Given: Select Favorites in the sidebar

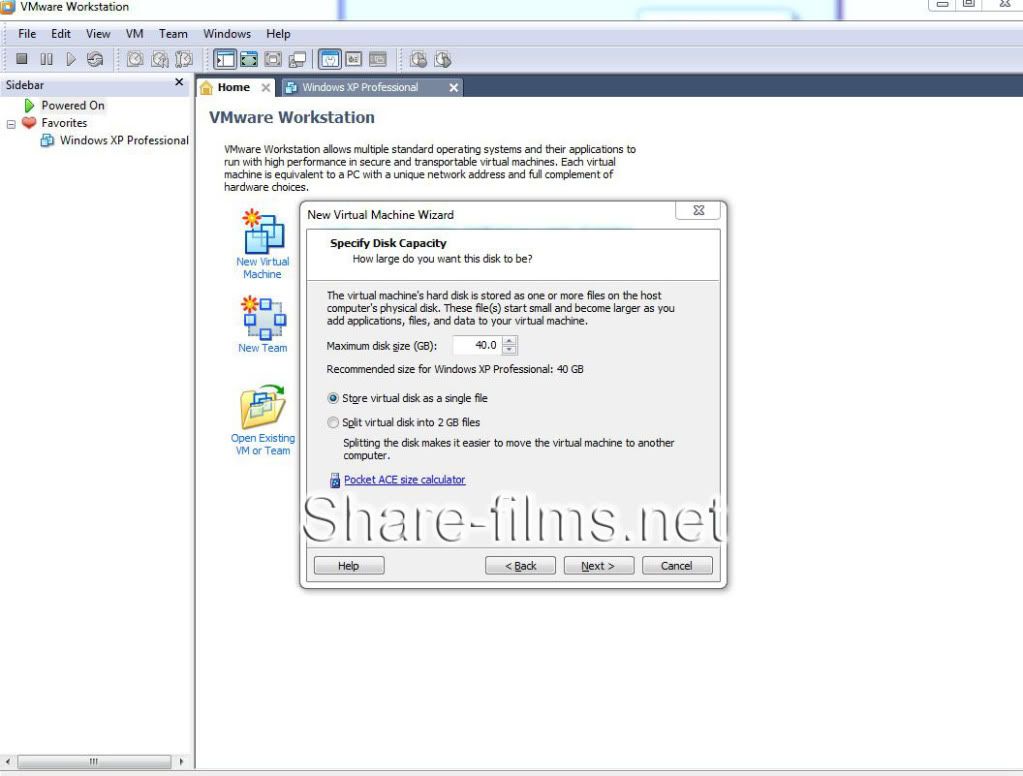Looking at the screenshot, I should coord(64,123).
